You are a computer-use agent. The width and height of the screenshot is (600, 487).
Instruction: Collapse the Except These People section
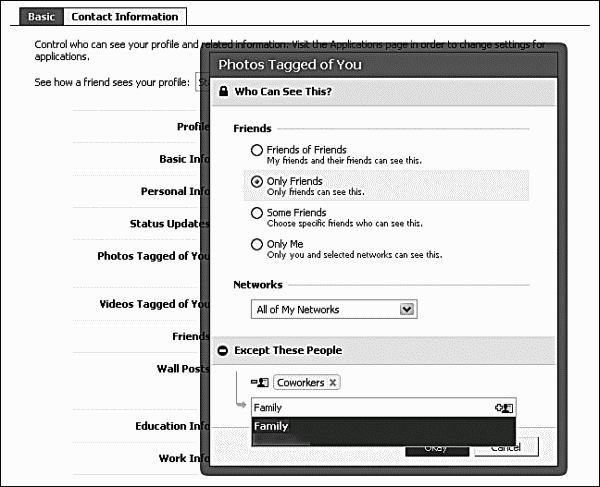pos(223,350)
